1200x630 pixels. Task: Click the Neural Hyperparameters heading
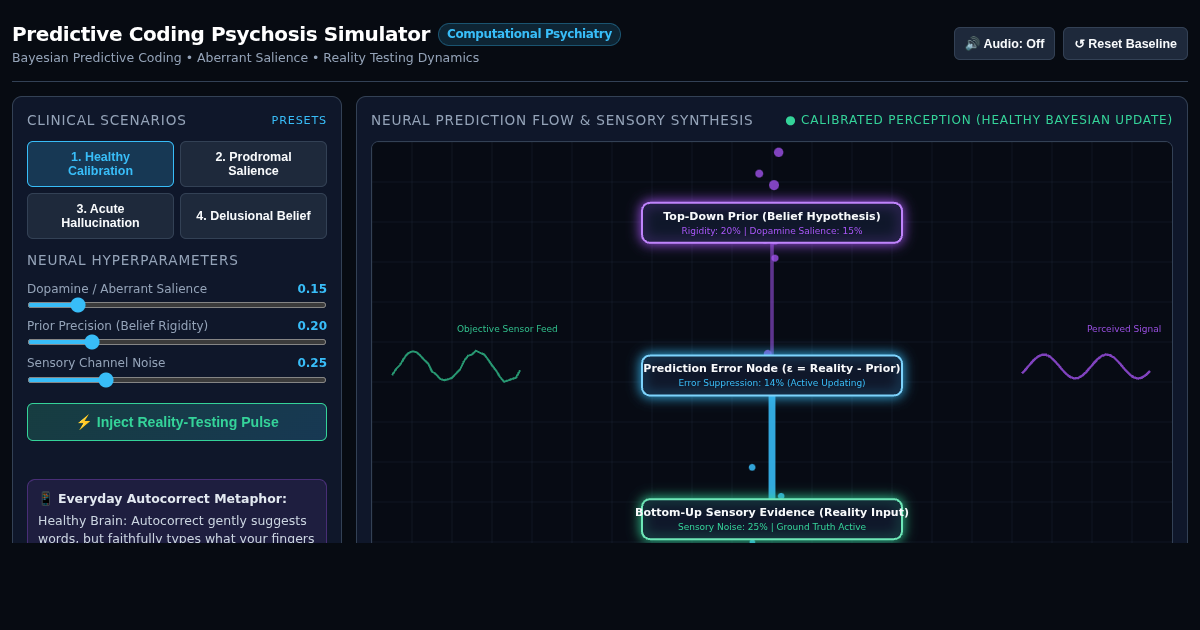pos(133,260)
